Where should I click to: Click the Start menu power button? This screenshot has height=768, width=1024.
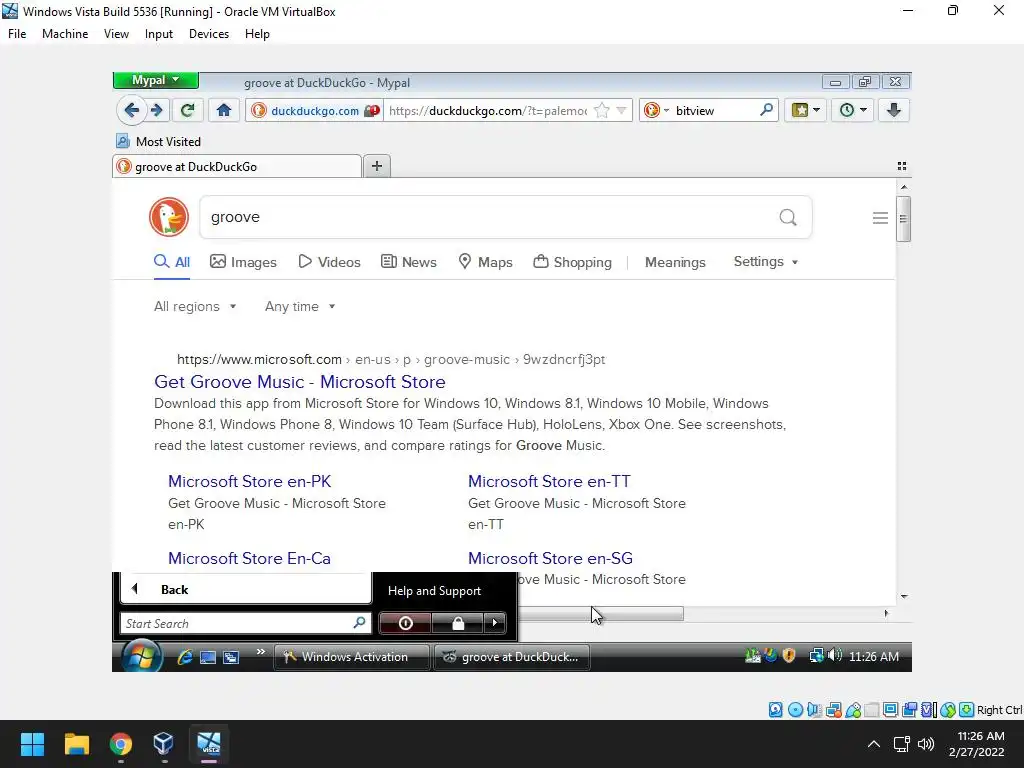[x=405, y=623]
